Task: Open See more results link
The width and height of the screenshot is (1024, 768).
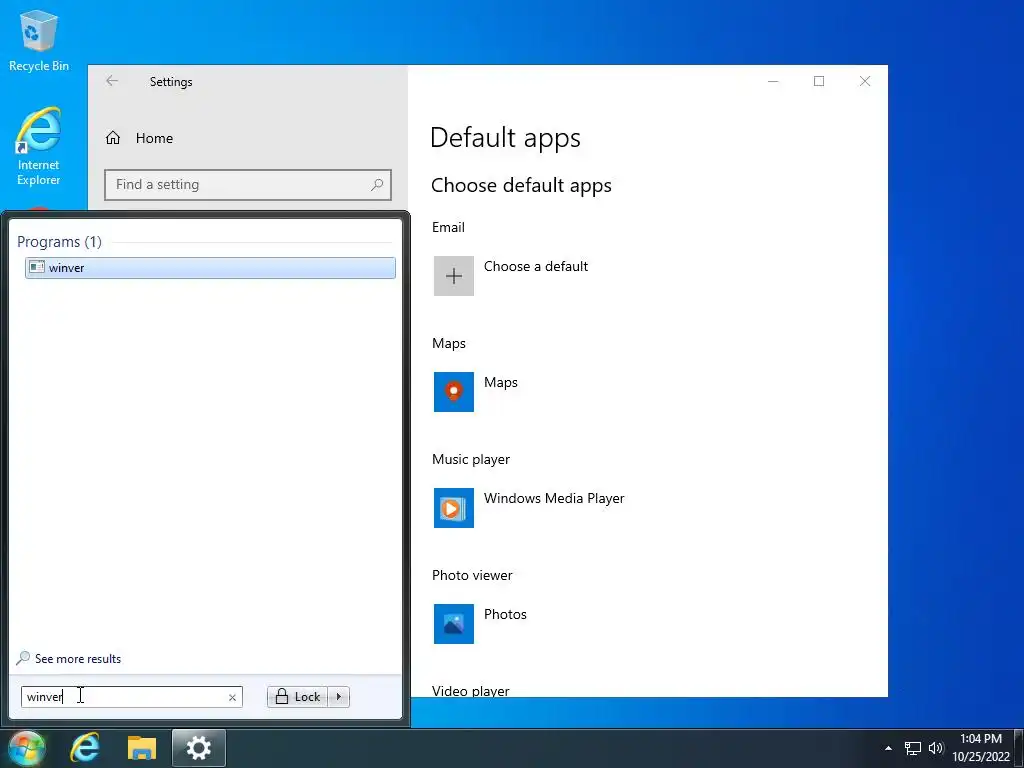Action: pyautogui.click(x=78, y=659)
